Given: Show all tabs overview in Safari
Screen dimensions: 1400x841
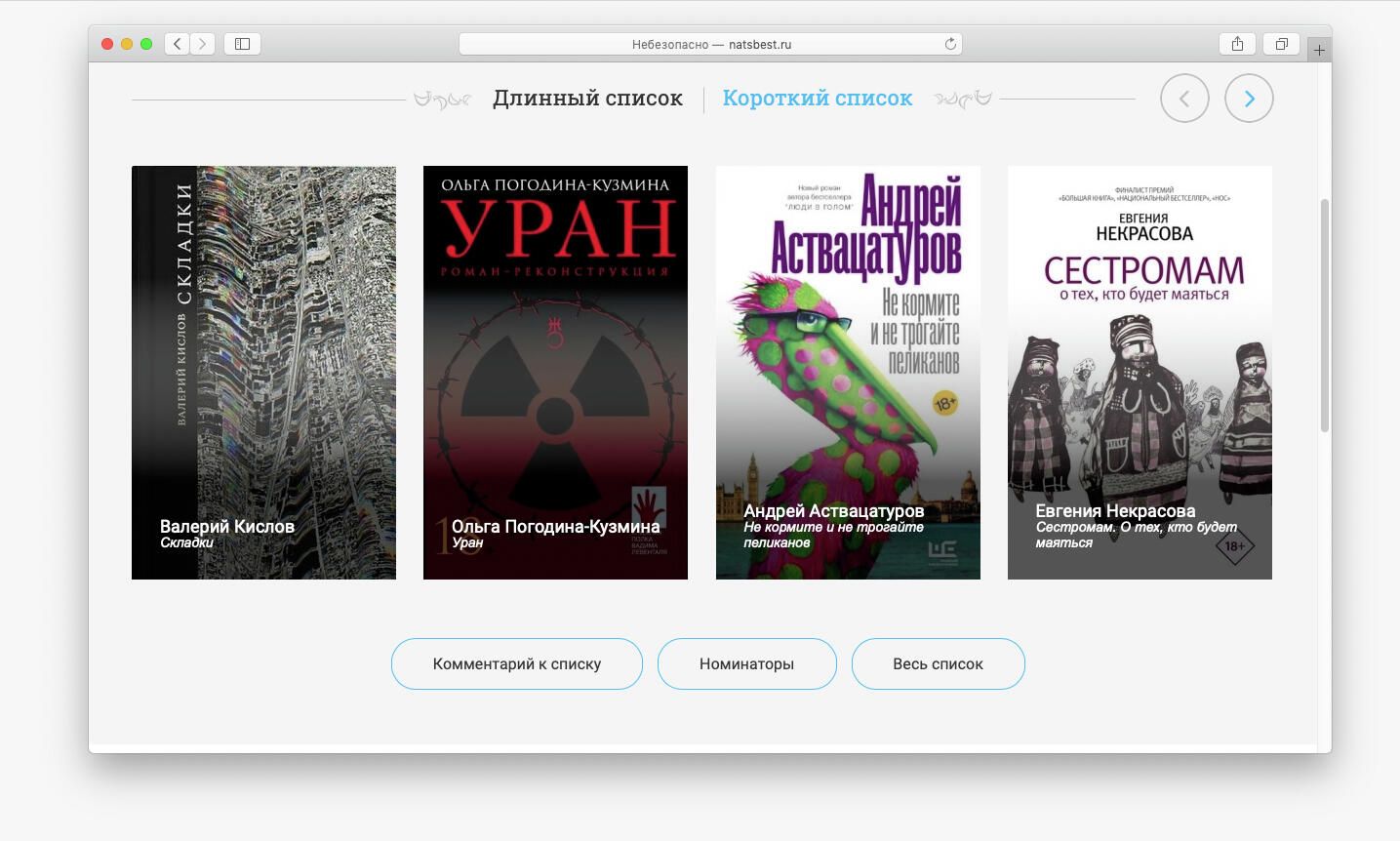Looking at the screenshot, I should [1282, 44].
